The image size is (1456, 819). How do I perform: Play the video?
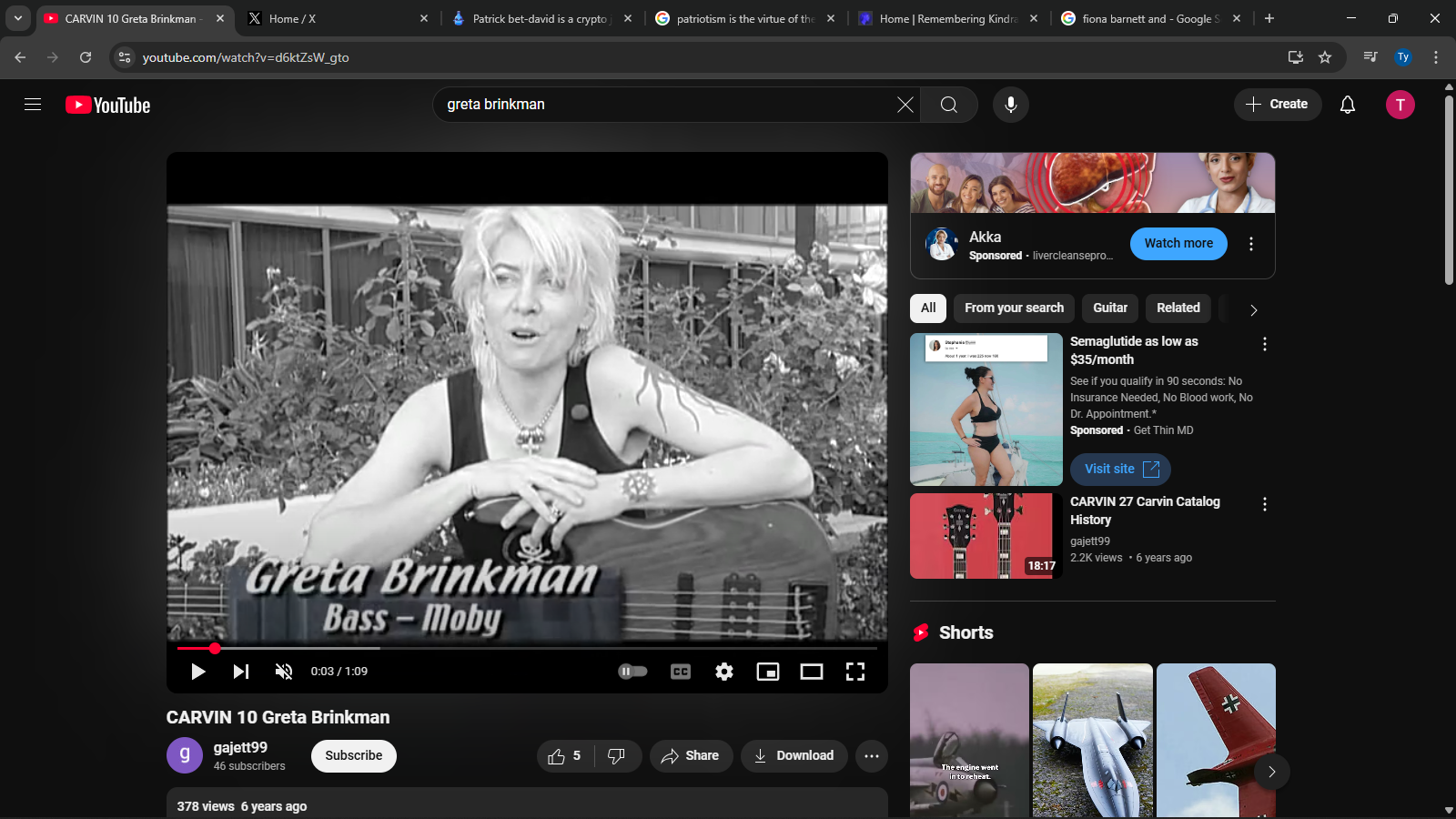(x=197, y=672)
